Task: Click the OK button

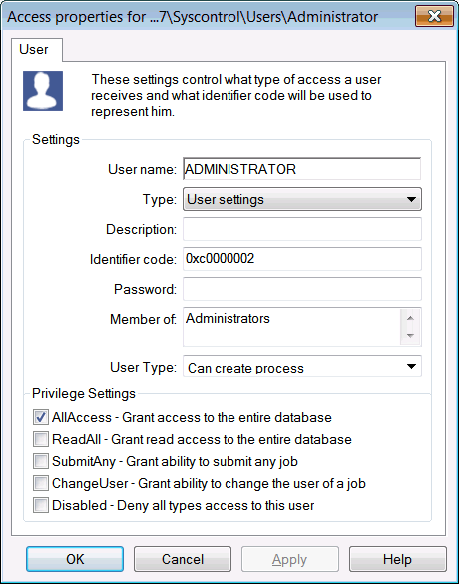Action: [x=75, y=559]
